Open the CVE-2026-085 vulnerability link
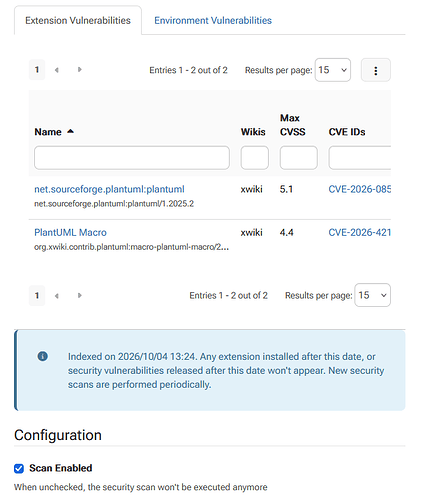Image resolution: width=431 pixels, height=500 pixels. [360, 189]
